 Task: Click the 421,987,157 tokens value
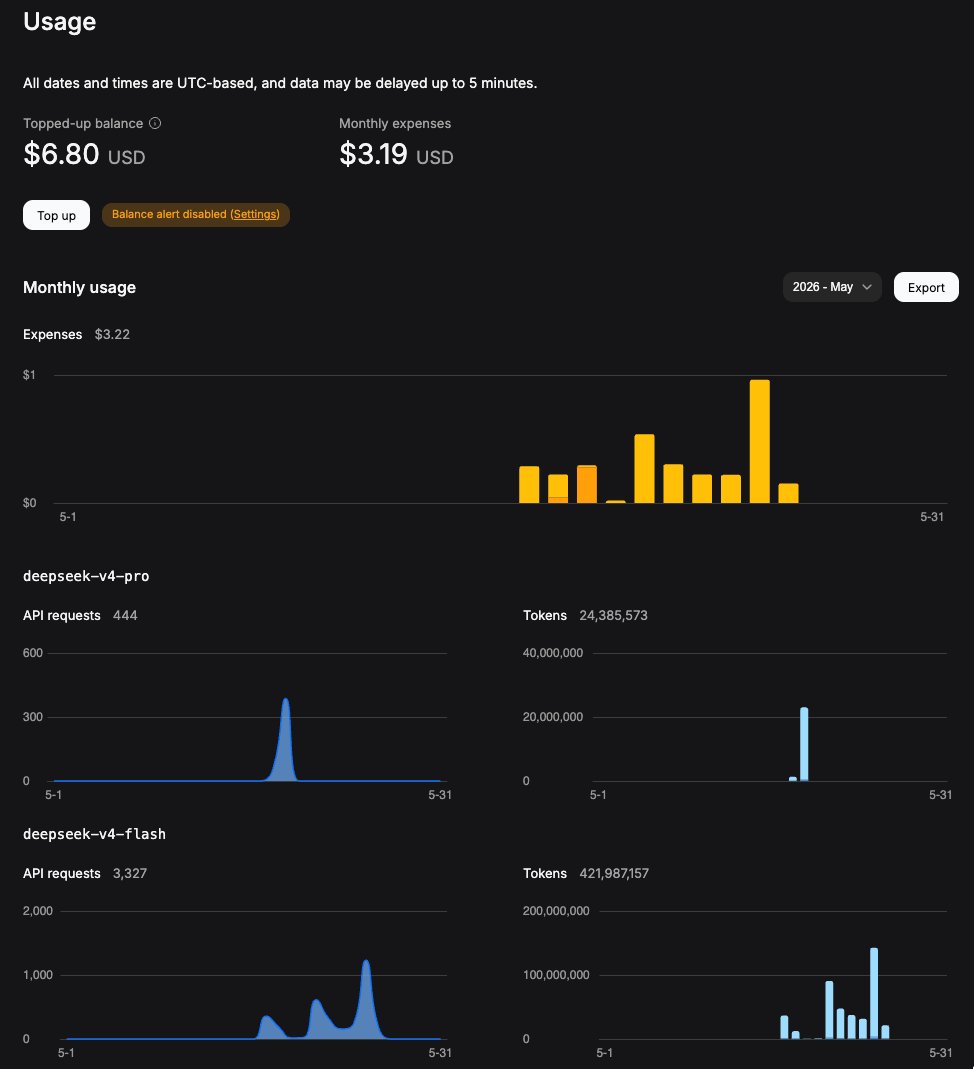pos(614,873)
